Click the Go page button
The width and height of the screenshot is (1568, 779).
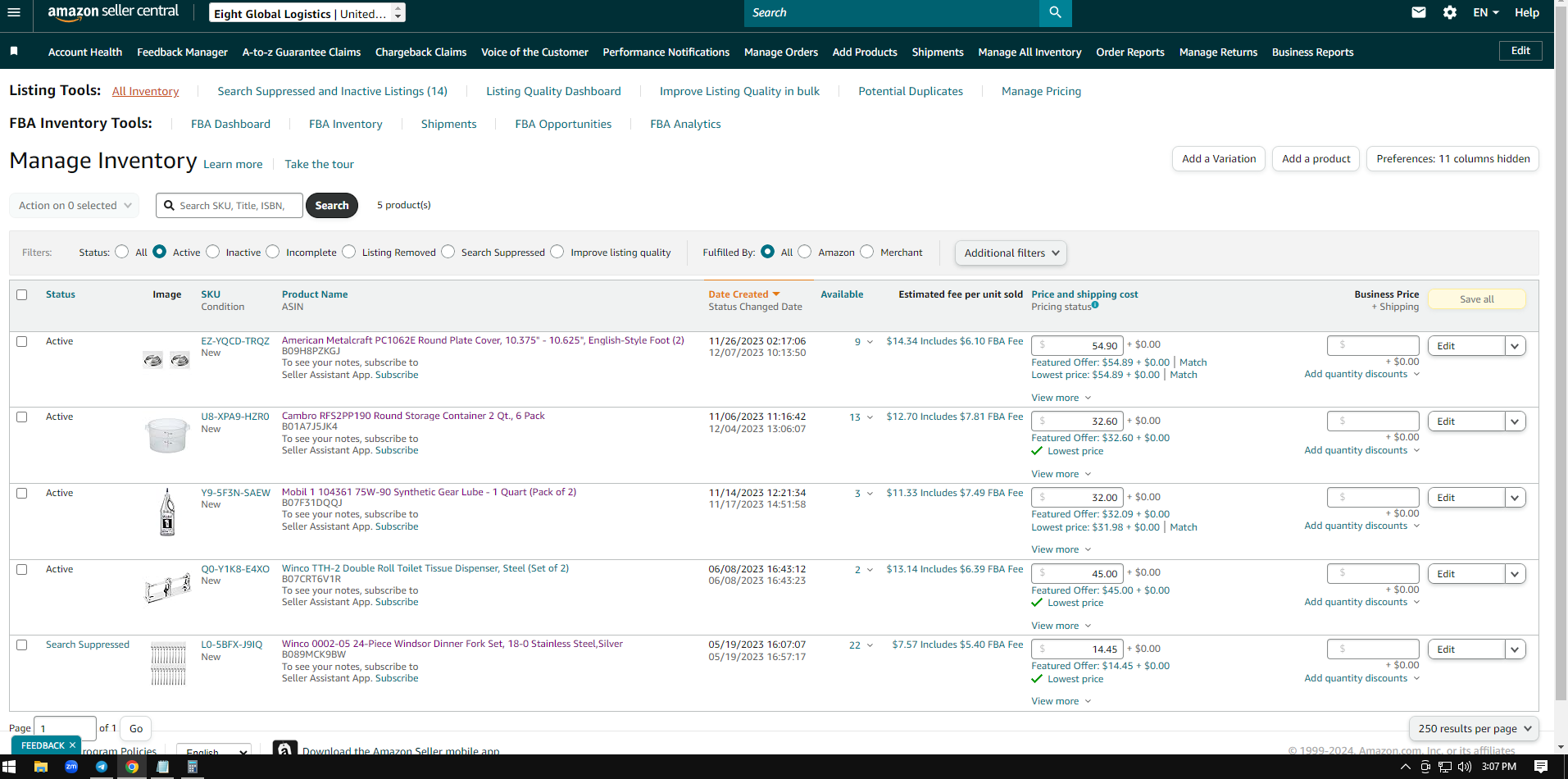[x=136, y=728]
